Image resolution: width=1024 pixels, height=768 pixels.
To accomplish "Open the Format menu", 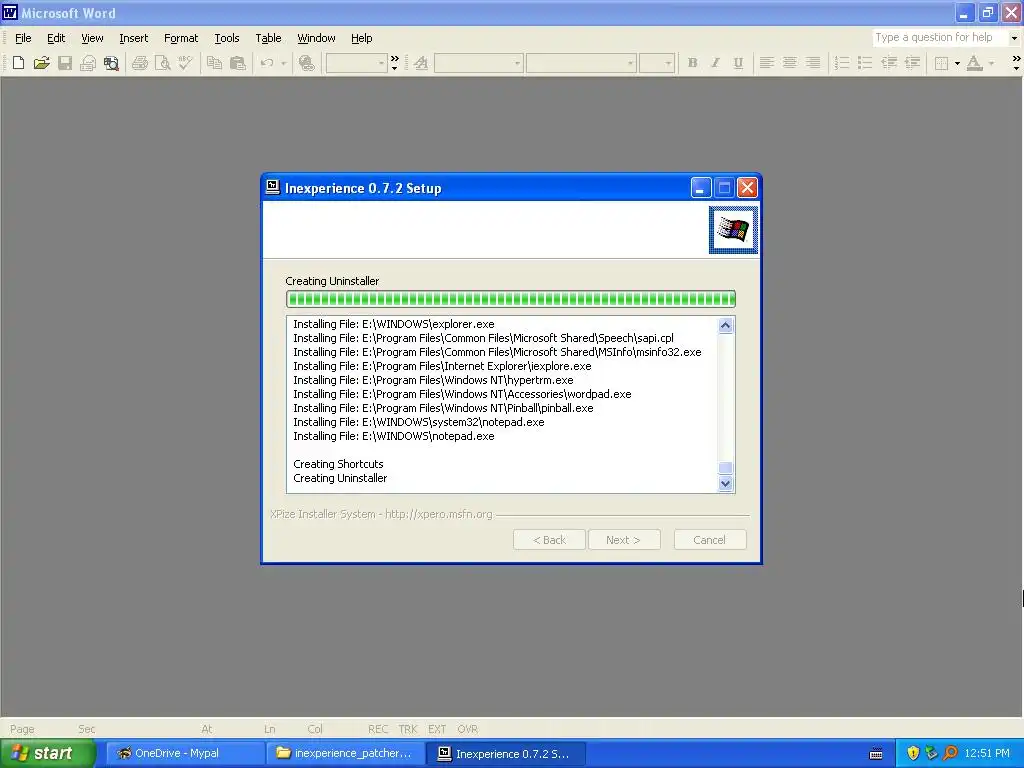I will [x=181, y=38].
